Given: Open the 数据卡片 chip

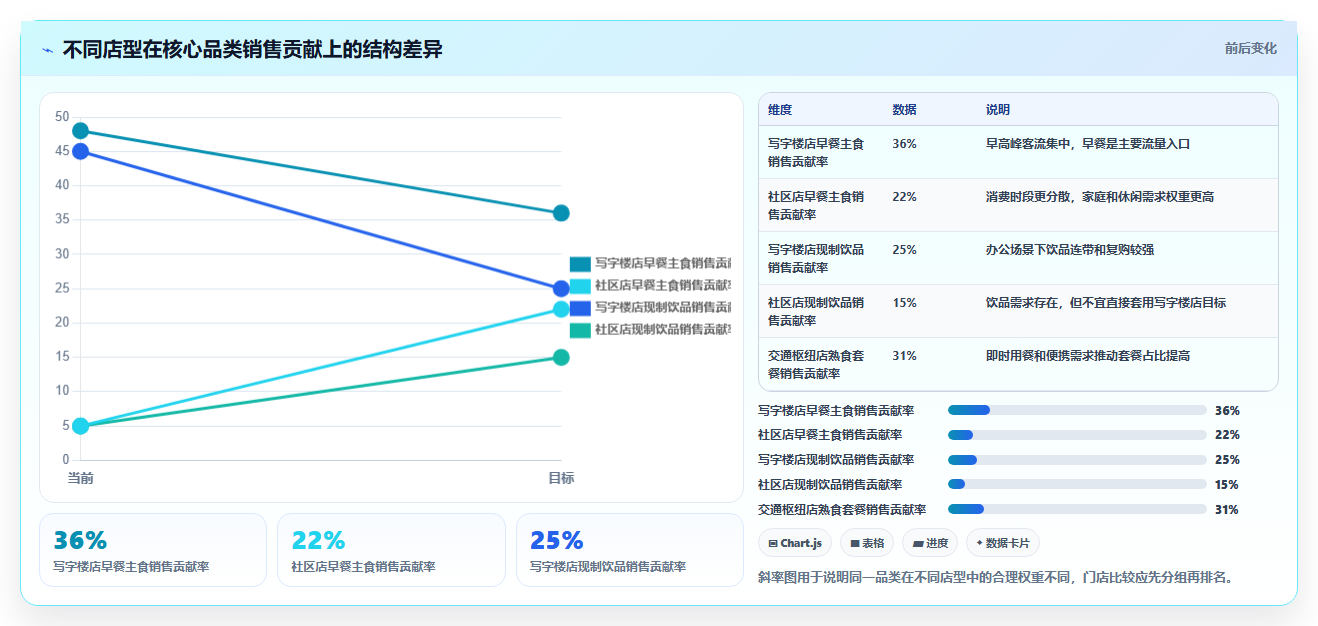Looking at the screenshot, I should click(1003, 543).
